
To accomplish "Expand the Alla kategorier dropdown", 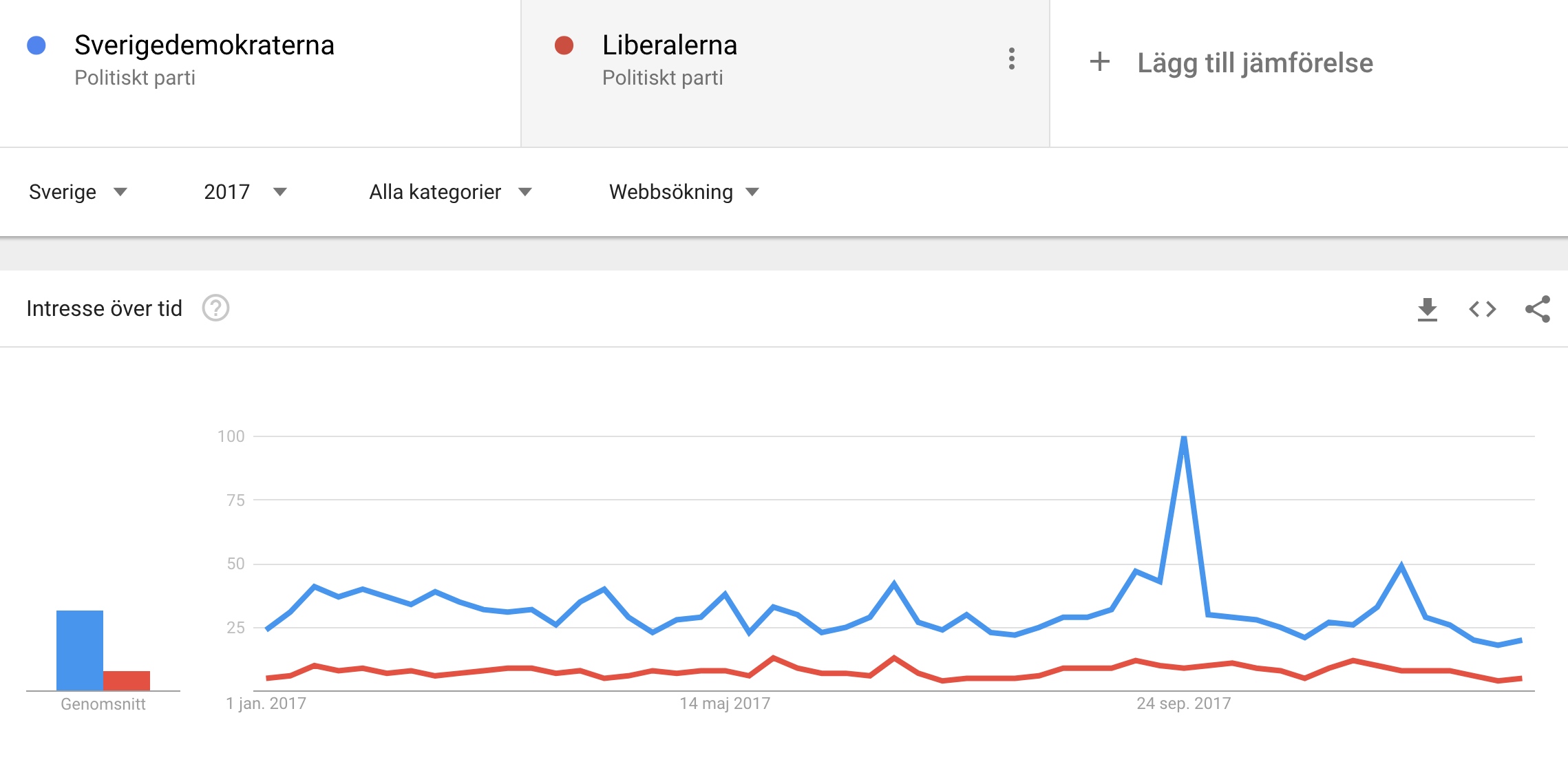I will (450, 192).
